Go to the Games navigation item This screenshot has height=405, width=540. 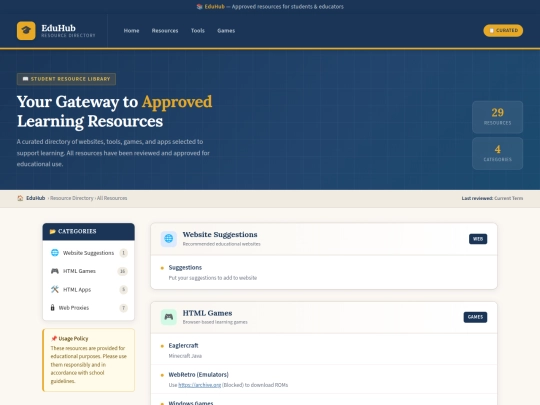pyautogui.click(x=226, y=31)
